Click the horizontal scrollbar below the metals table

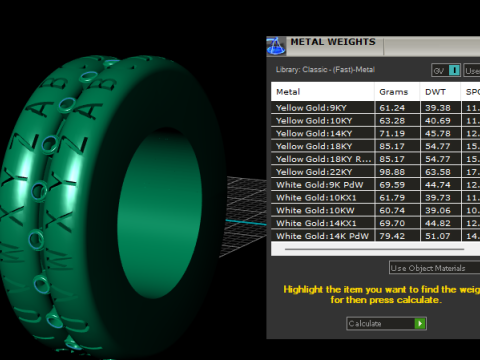(x=374, y=249)
